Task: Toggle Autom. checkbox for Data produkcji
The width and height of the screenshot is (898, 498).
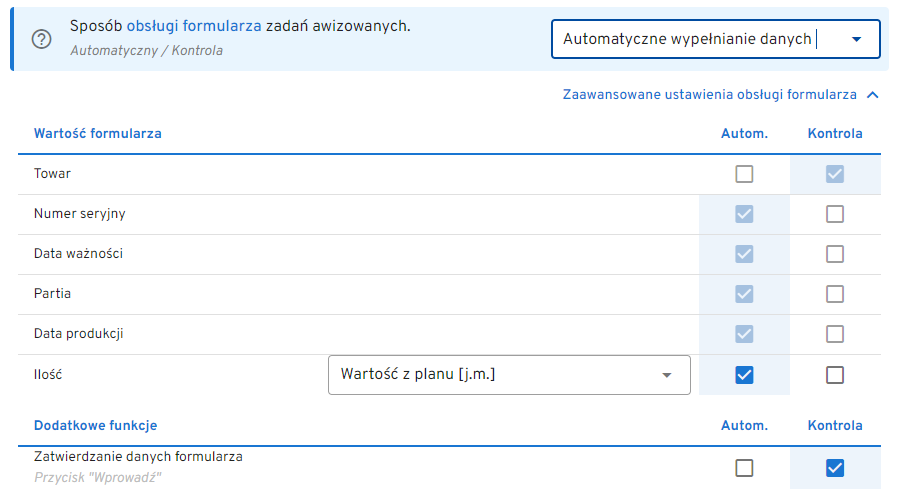Action: pyautogui.click(x=744, y=334)
